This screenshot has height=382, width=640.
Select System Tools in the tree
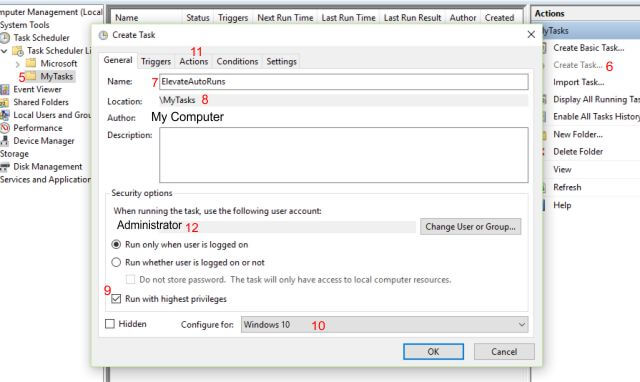tap(24, 25)
